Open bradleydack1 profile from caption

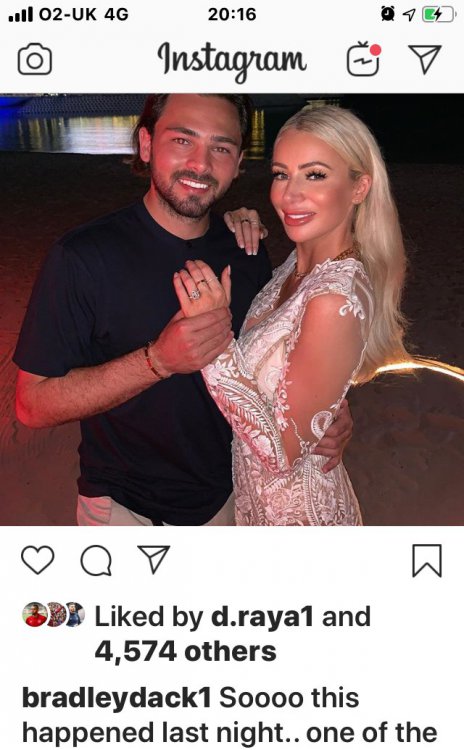point(117,698)
